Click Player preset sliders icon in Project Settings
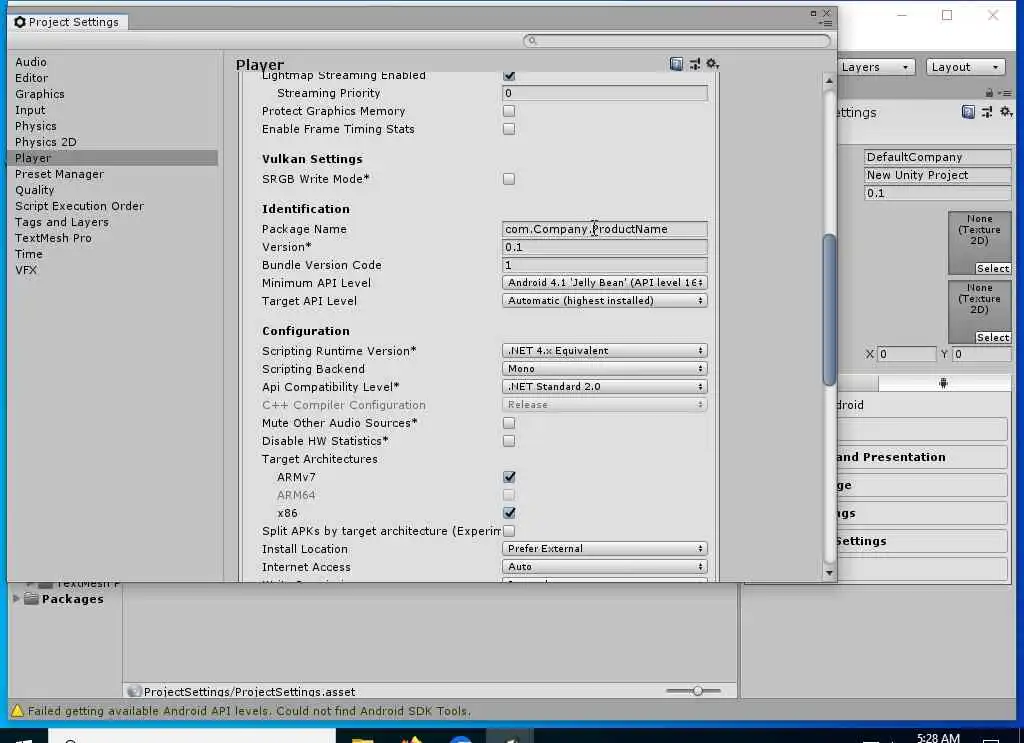This screenshot has width=1024, height=743. coord(695,64)
